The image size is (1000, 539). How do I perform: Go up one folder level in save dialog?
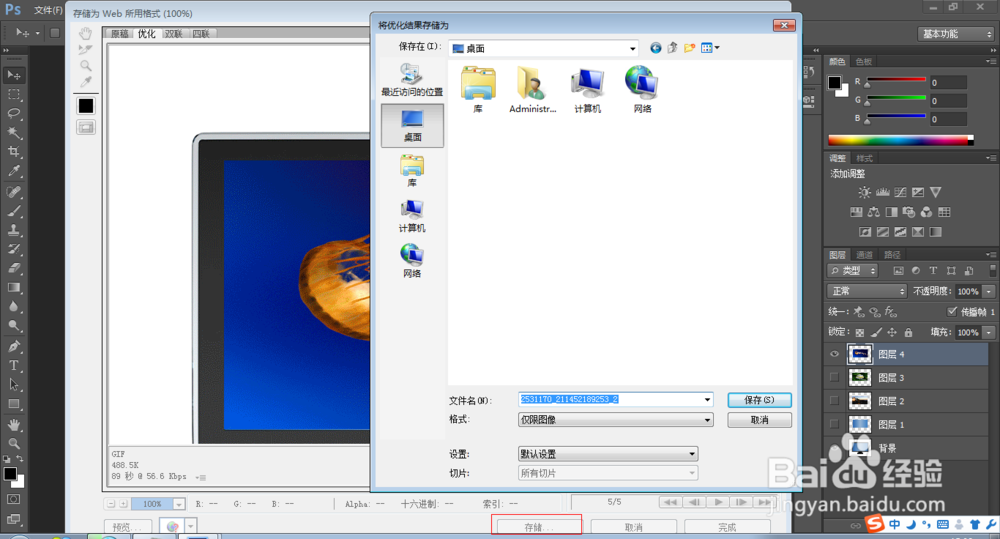[x=672, y=48]
